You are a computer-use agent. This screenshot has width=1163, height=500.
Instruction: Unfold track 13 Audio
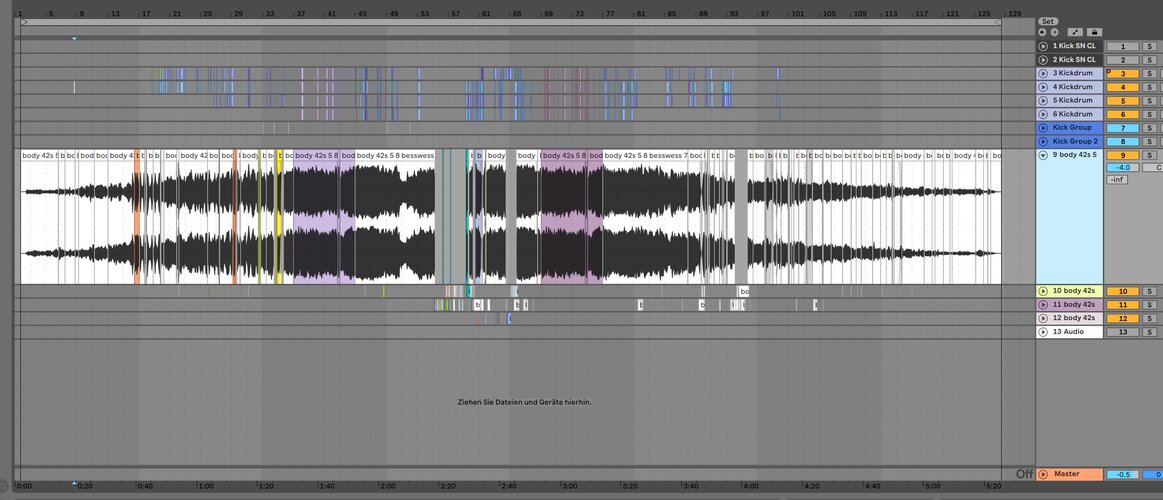(1043, 332)
